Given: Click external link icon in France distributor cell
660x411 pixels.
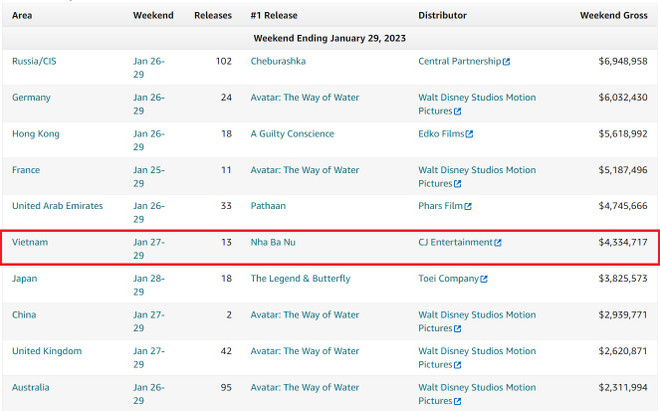Looking at the screenshot, I should [x=458, y=184].
